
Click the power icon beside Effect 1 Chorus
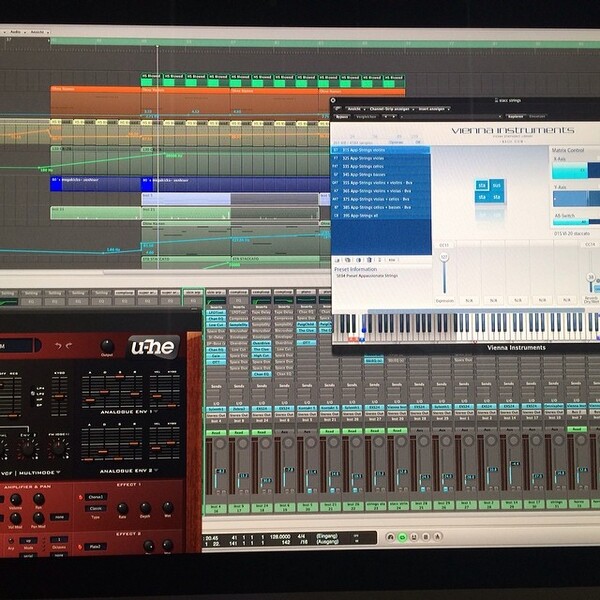click(x=80, y=497)
